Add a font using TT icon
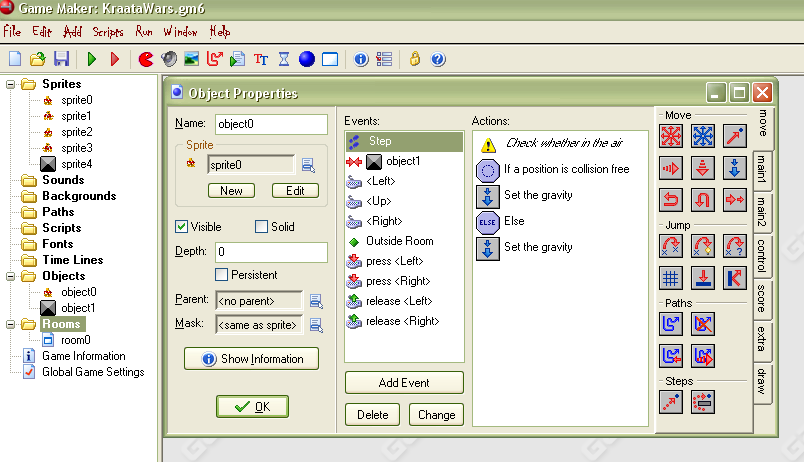This screenshot has height=462, width=804. pos(261,59)
